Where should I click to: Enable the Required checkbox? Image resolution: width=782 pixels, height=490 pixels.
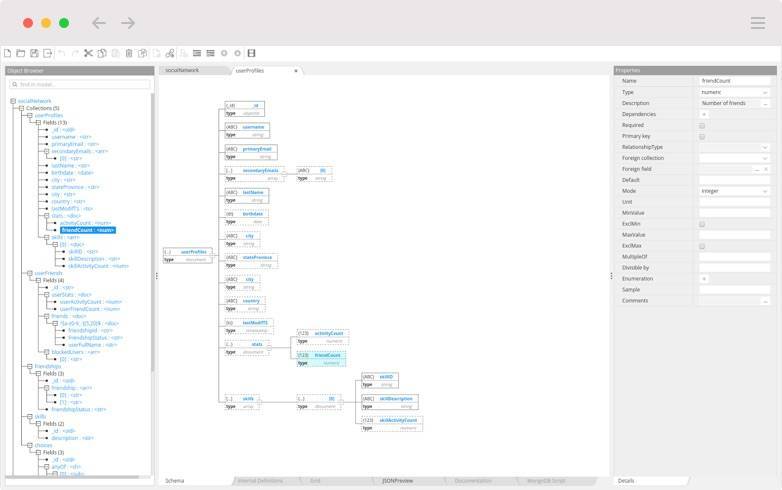(x=702, y=125)
